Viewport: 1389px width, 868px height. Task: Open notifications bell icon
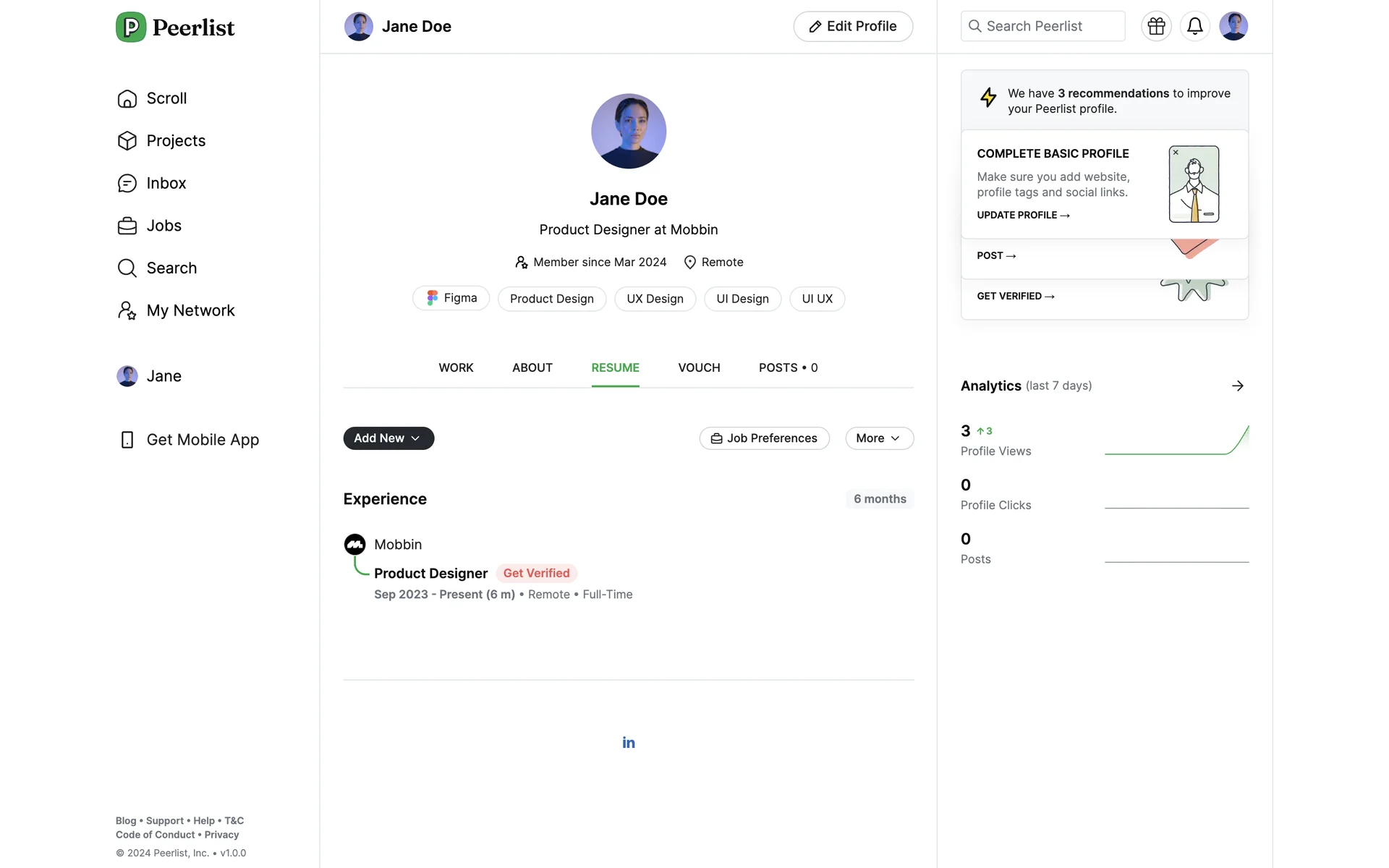coord(1194,27)
